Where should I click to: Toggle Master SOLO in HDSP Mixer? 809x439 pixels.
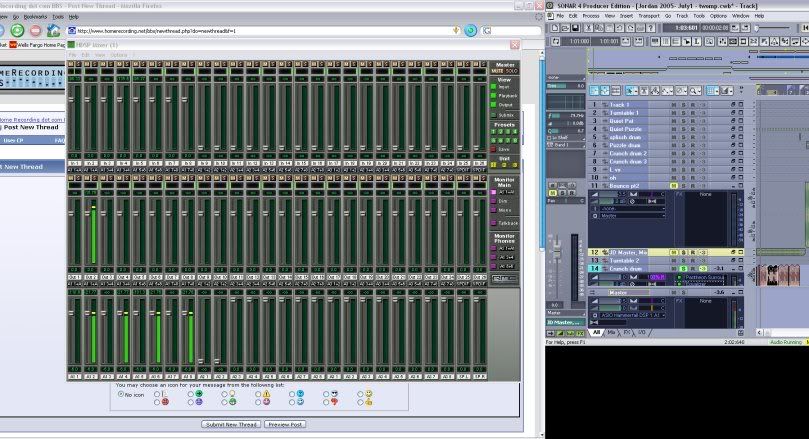pos(512,71)
